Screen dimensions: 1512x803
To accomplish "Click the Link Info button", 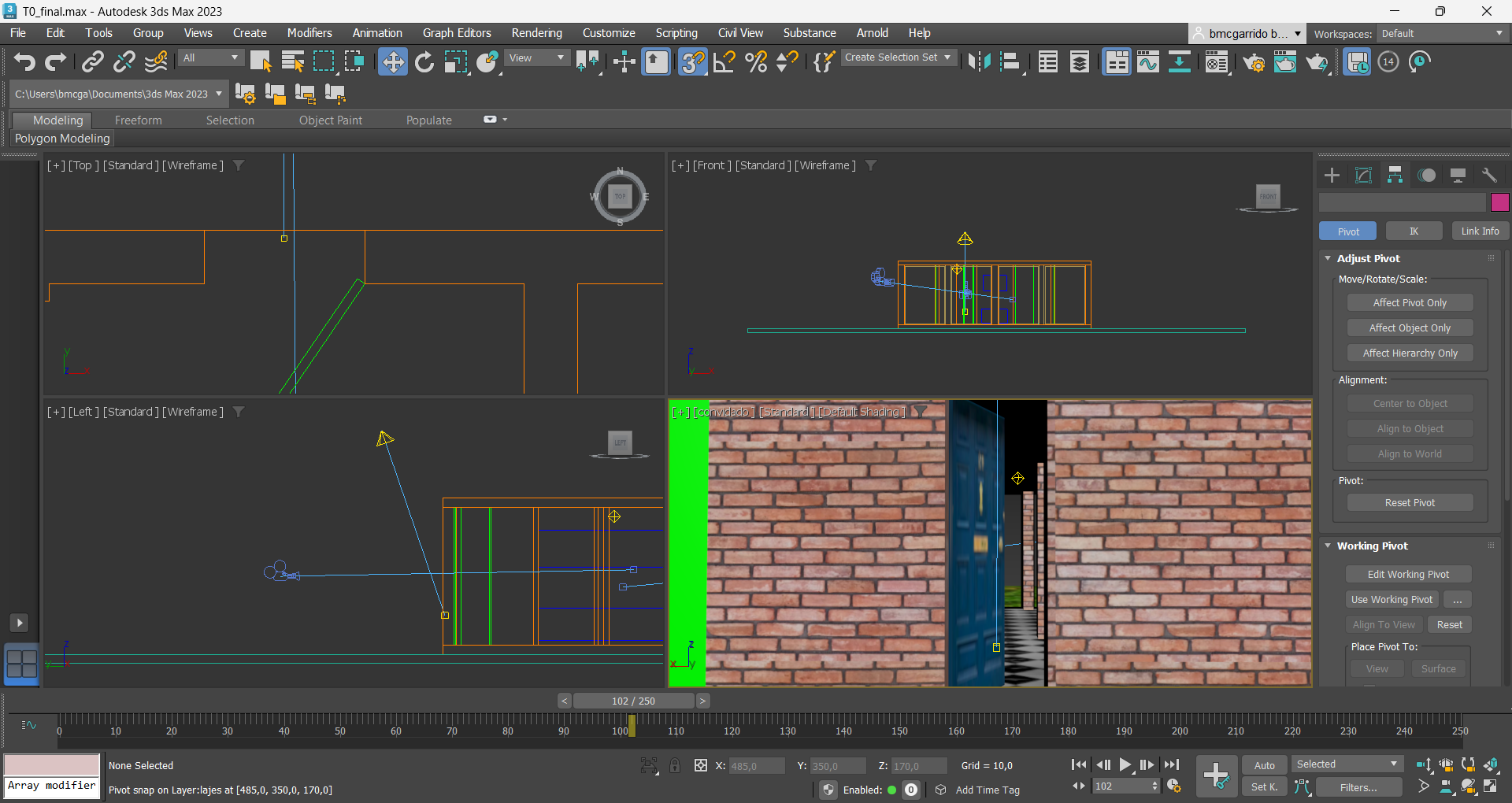I will 1480,231.
